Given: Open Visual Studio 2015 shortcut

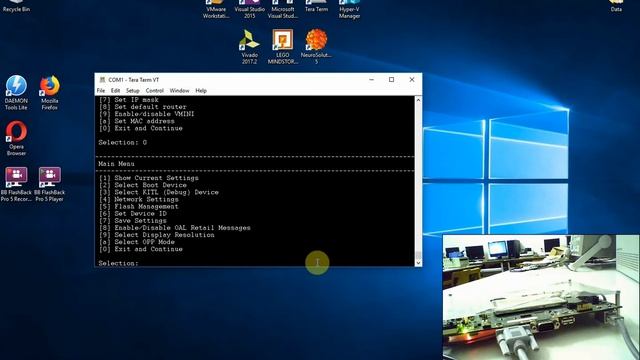Looking at the screenshot, I should click(249, 9).
